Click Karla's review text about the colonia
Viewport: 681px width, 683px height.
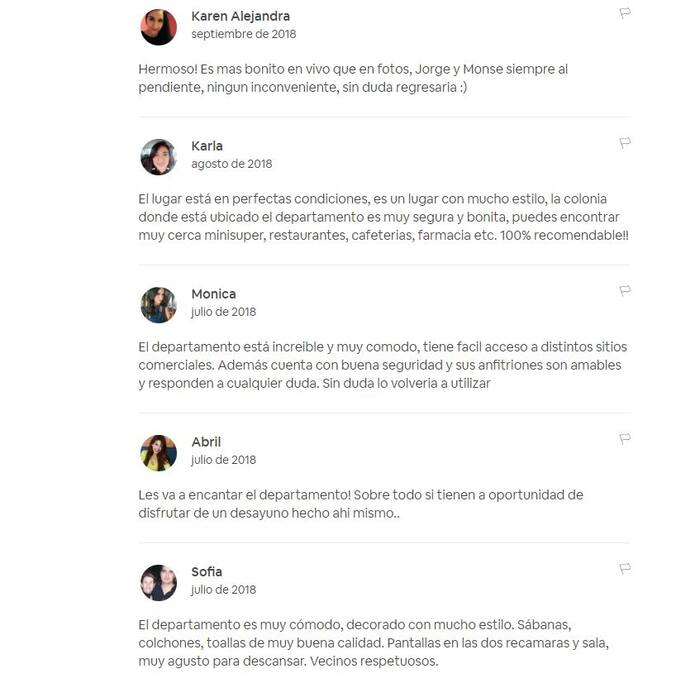(383, 217)
